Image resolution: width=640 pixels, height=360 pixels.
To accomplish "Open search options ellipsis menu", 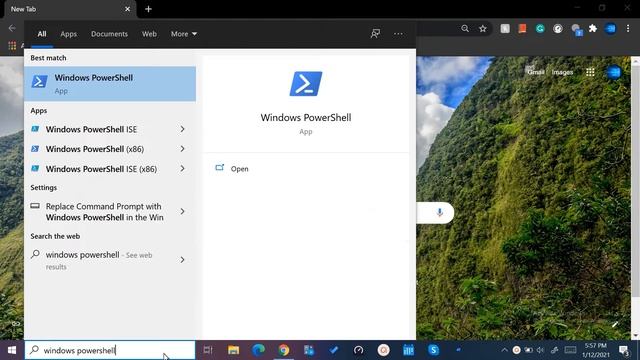I will (x=398, y=34).
